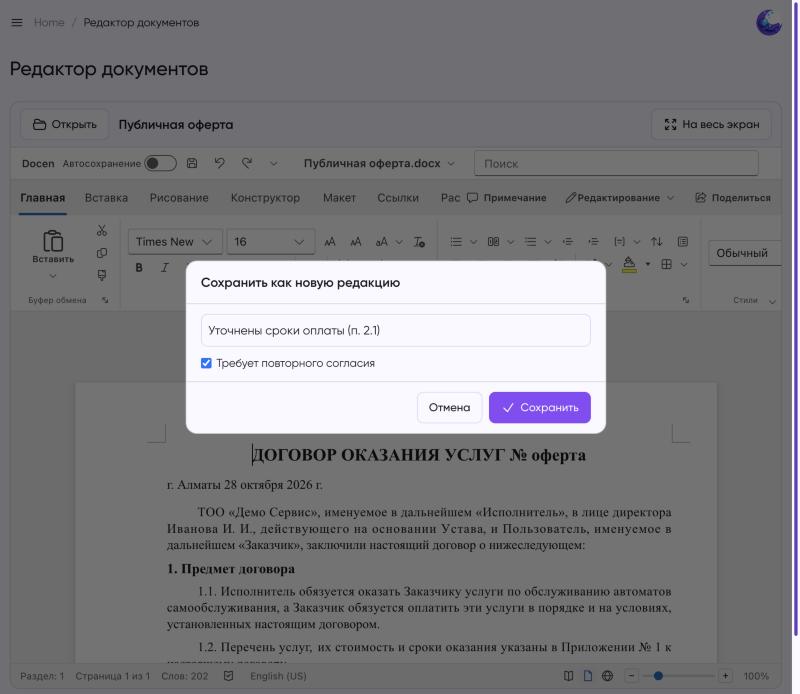Viewport: 800px width, 694px height.
Task: Expand the Вставить paste options arrow
Action: click(x=53, y=276)
